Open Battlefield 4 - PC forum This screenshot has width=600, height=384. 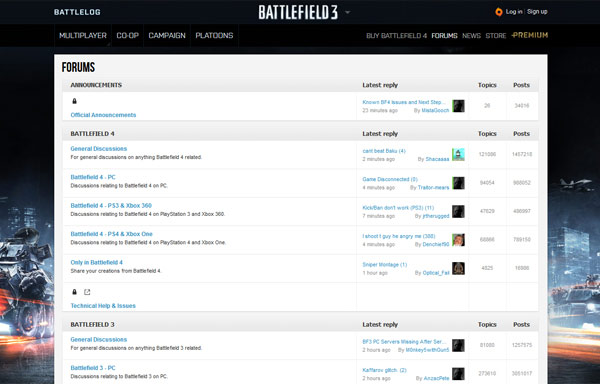(x=93, y=177)
